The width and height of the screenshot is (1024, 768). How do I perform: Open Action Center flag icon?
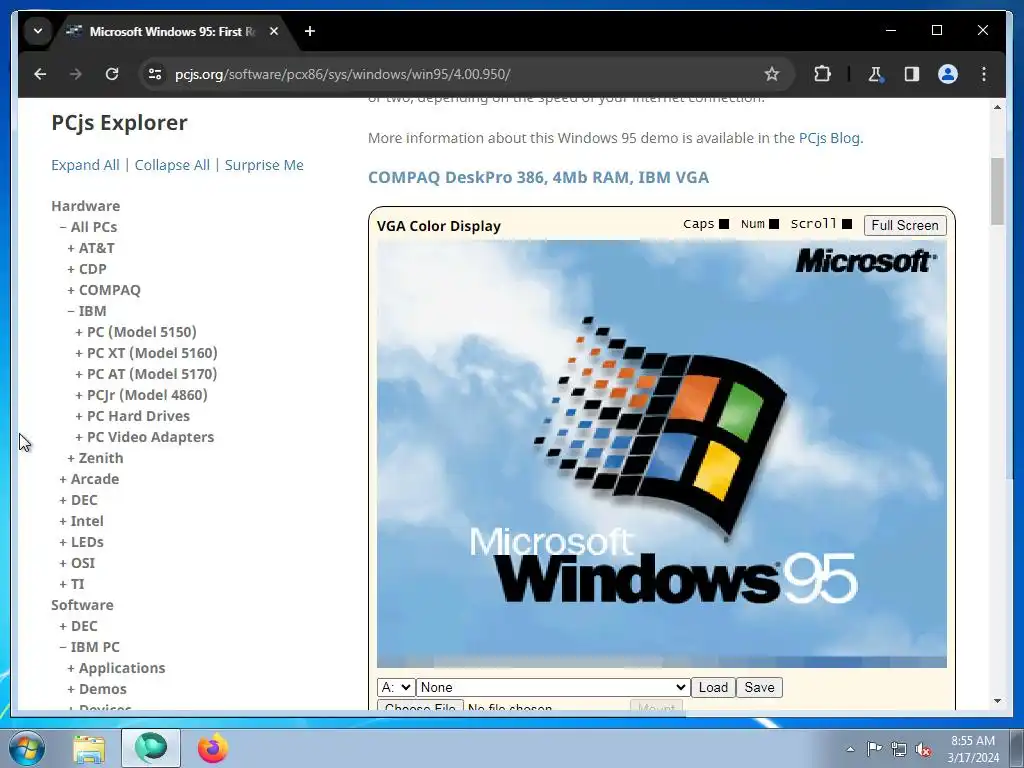pyautogui.click(x=874, y=749)
